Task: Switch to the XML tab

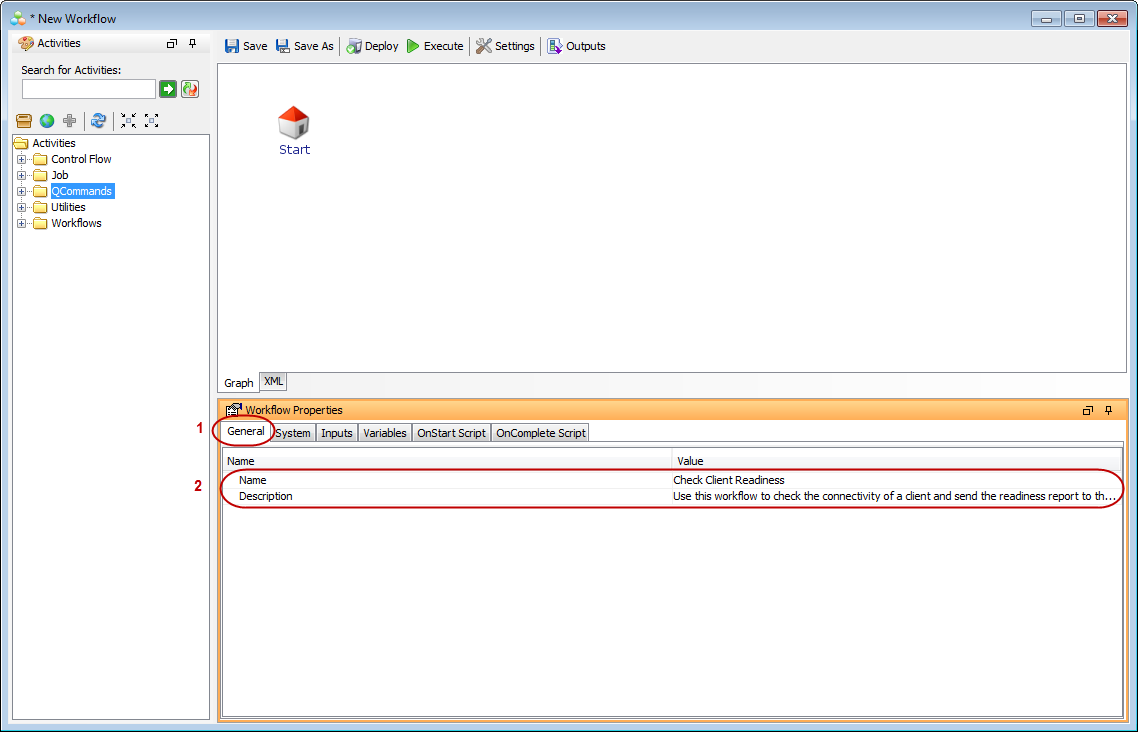Action: [274, 382]
